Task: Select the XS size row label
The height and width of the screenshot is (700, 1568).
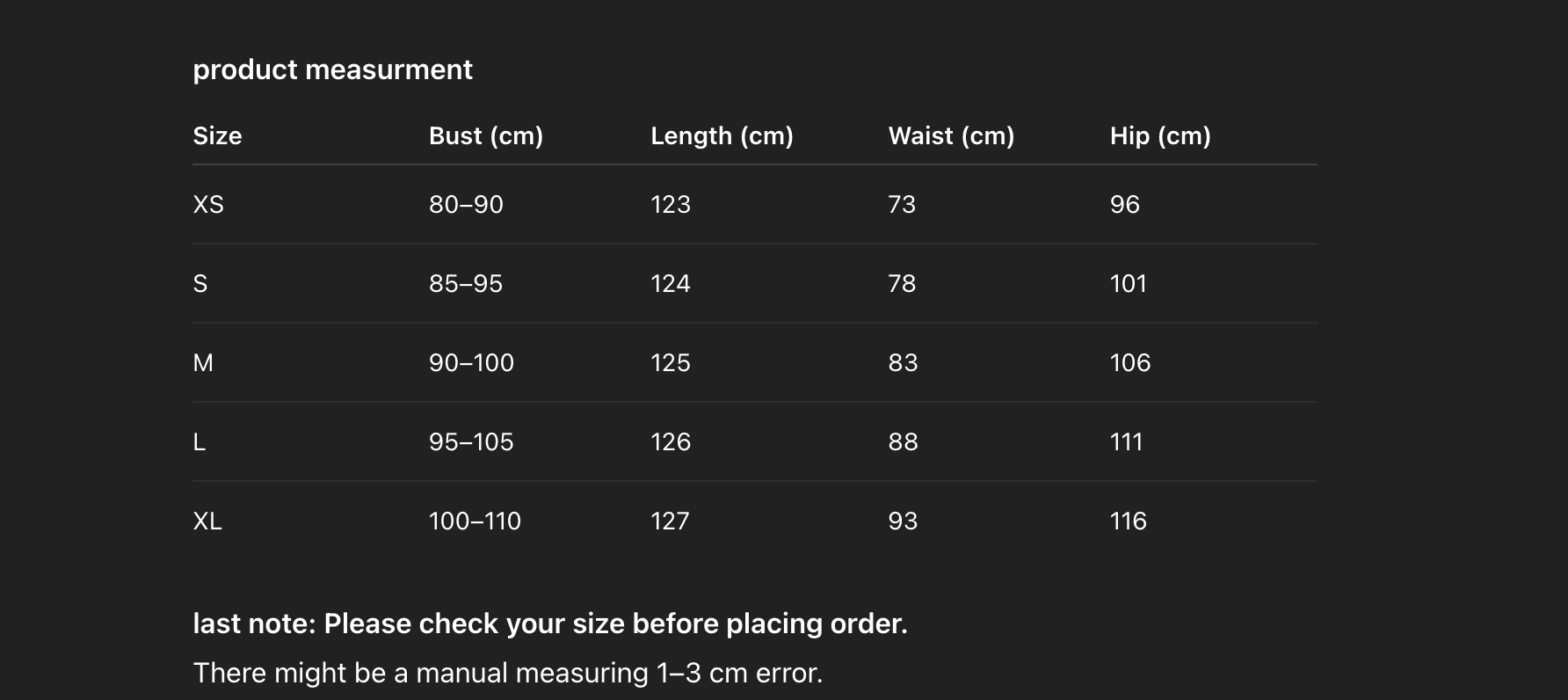Action: (x=208, y=204)
